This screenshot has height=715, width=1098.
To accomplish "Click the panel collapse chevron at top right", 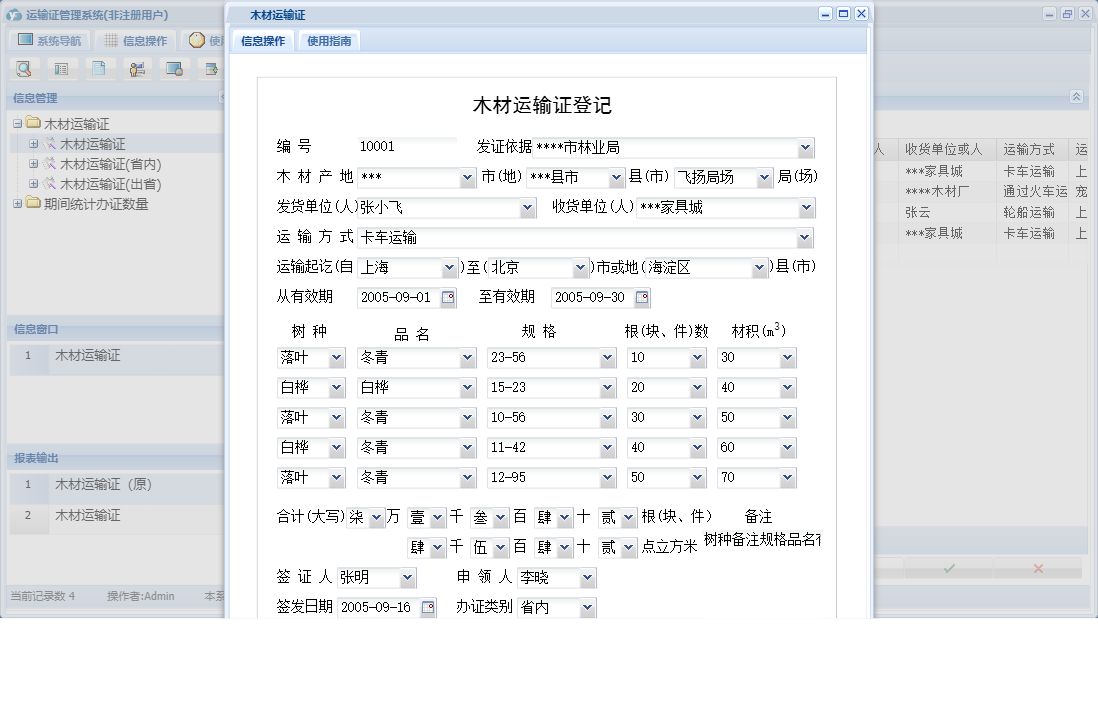I will pos(1077,97).
